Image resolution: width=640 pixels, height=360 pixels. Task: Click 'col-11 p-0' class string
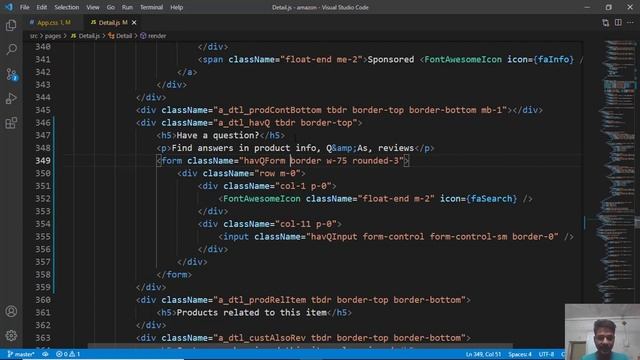(308, 224)
